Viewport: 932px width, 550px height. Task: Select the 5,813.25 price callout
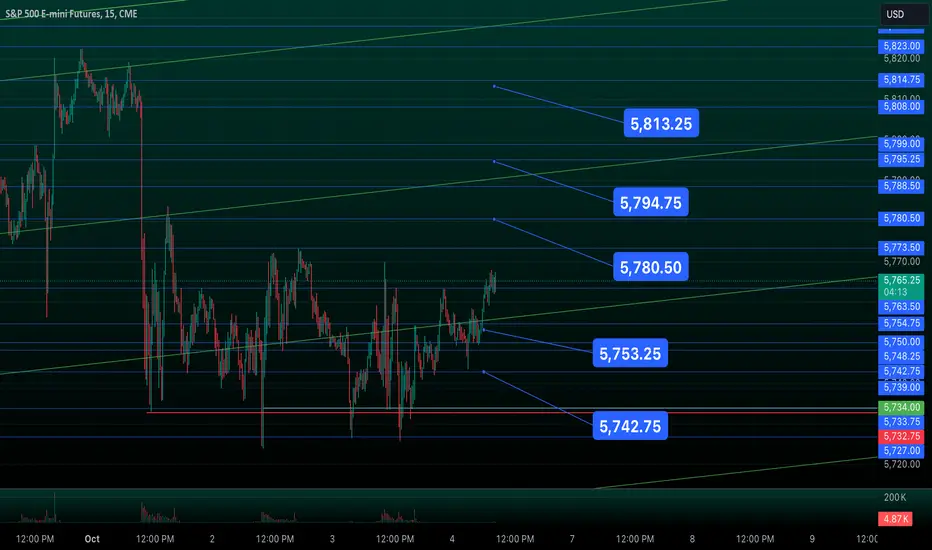click(x=661, y=124)
